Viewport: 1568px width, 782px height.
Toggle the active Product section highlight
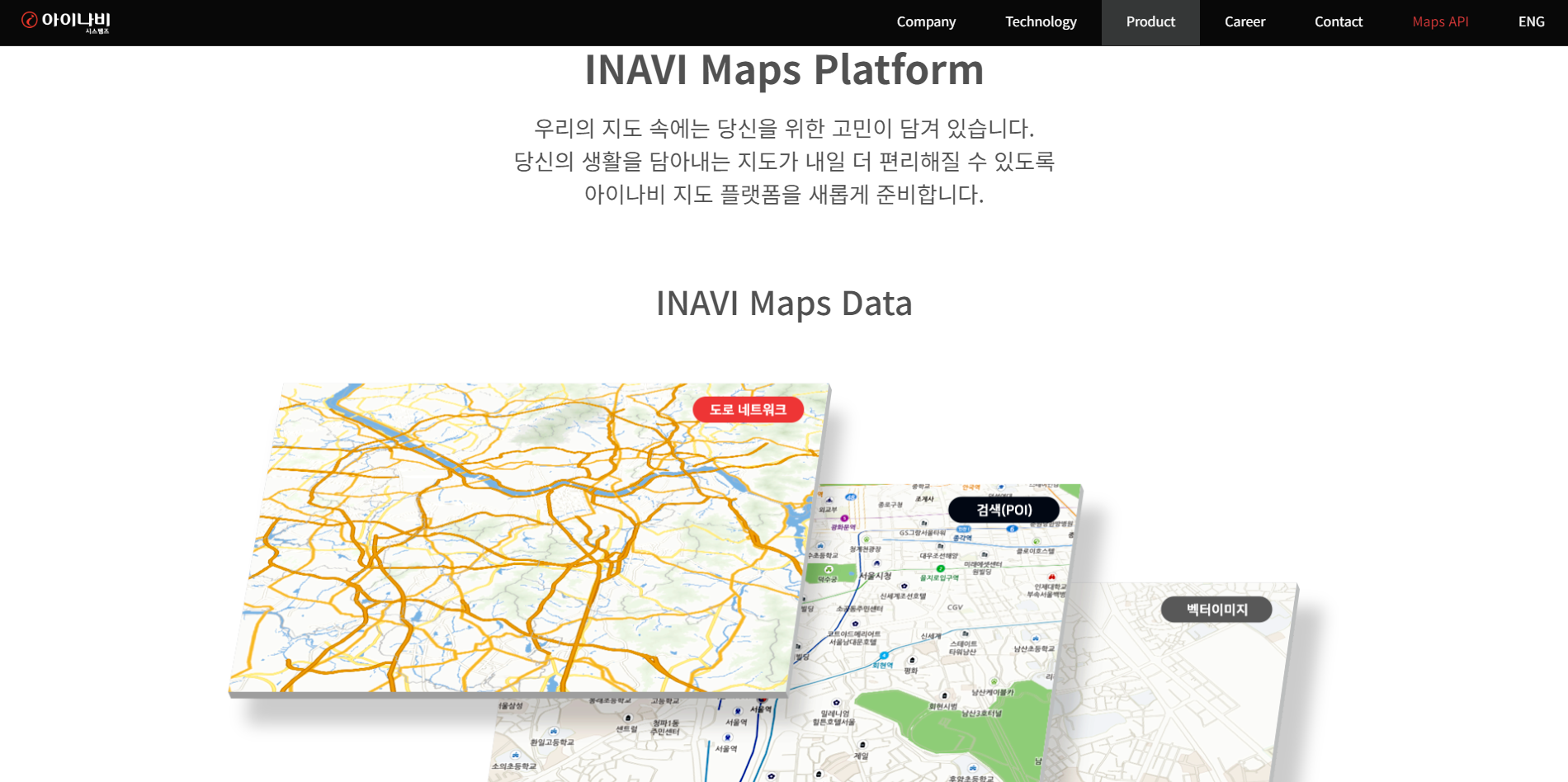[1150, 22]
